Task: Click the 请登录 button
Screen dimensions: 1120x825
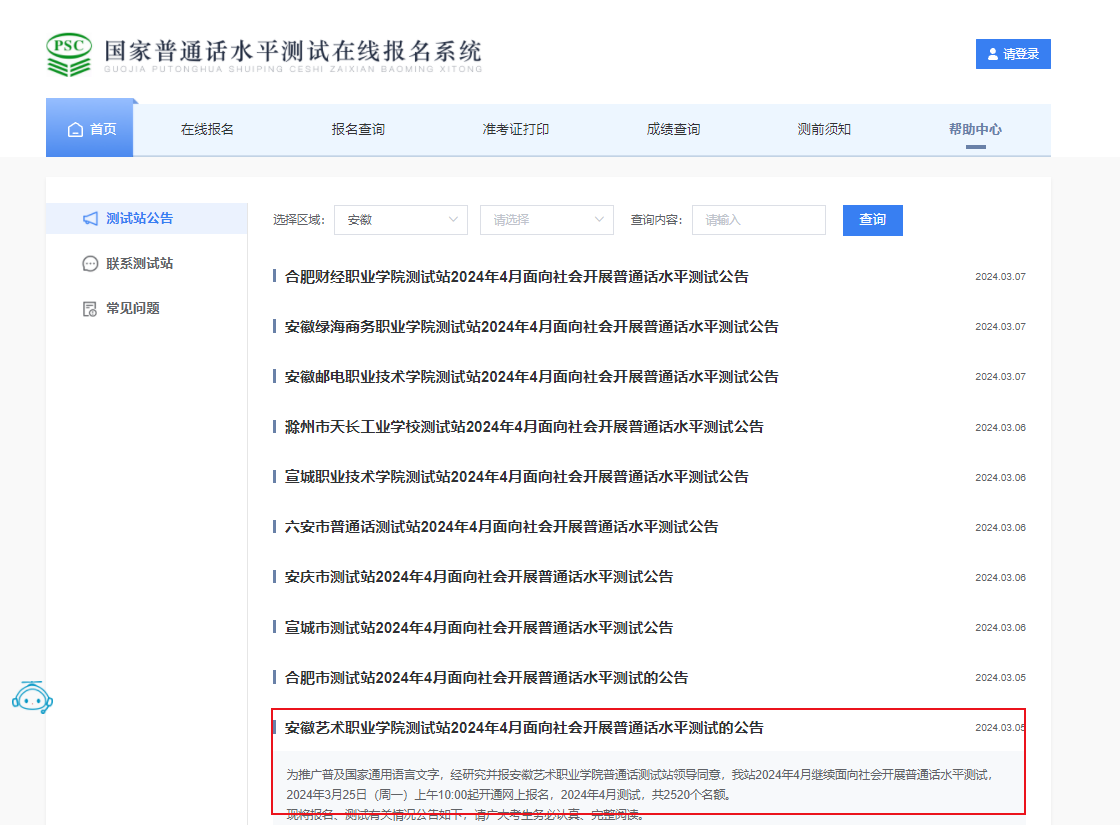Action: [x=1013, y=54]
